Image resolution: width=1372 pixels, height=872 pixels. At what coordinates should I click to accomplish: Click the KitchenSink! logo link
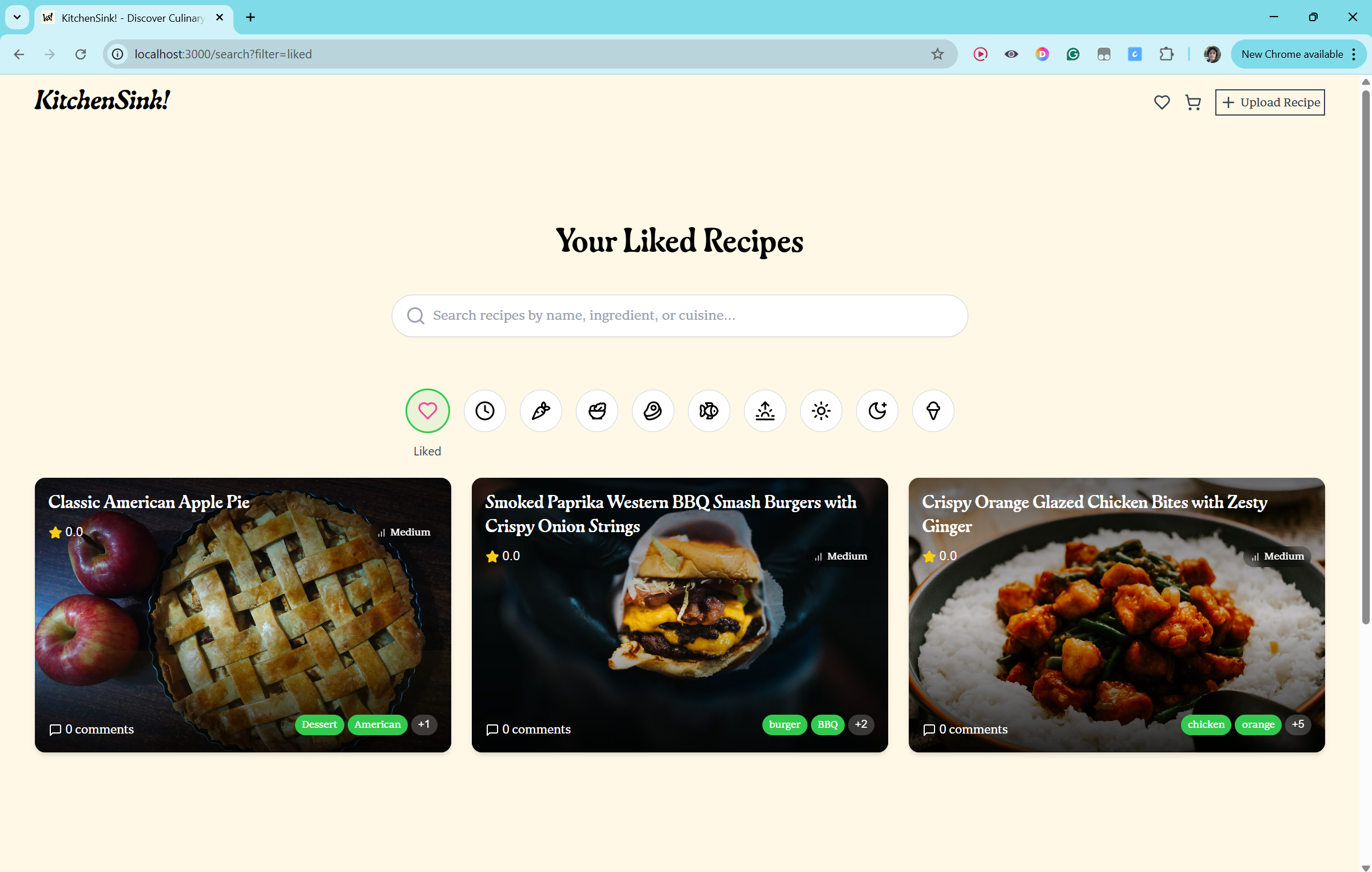[x=102, y=100]
